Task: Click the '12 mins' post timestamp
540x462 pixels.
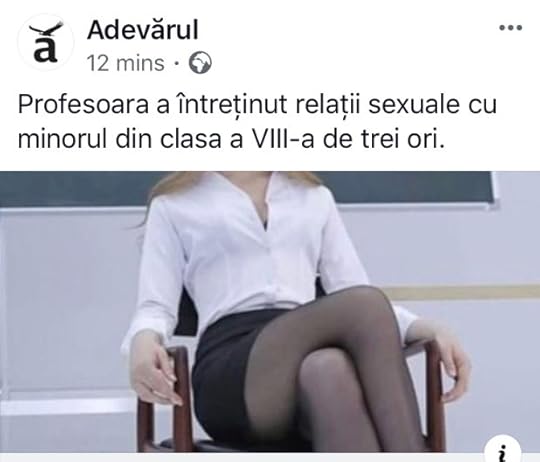Action: coord(125,63)
